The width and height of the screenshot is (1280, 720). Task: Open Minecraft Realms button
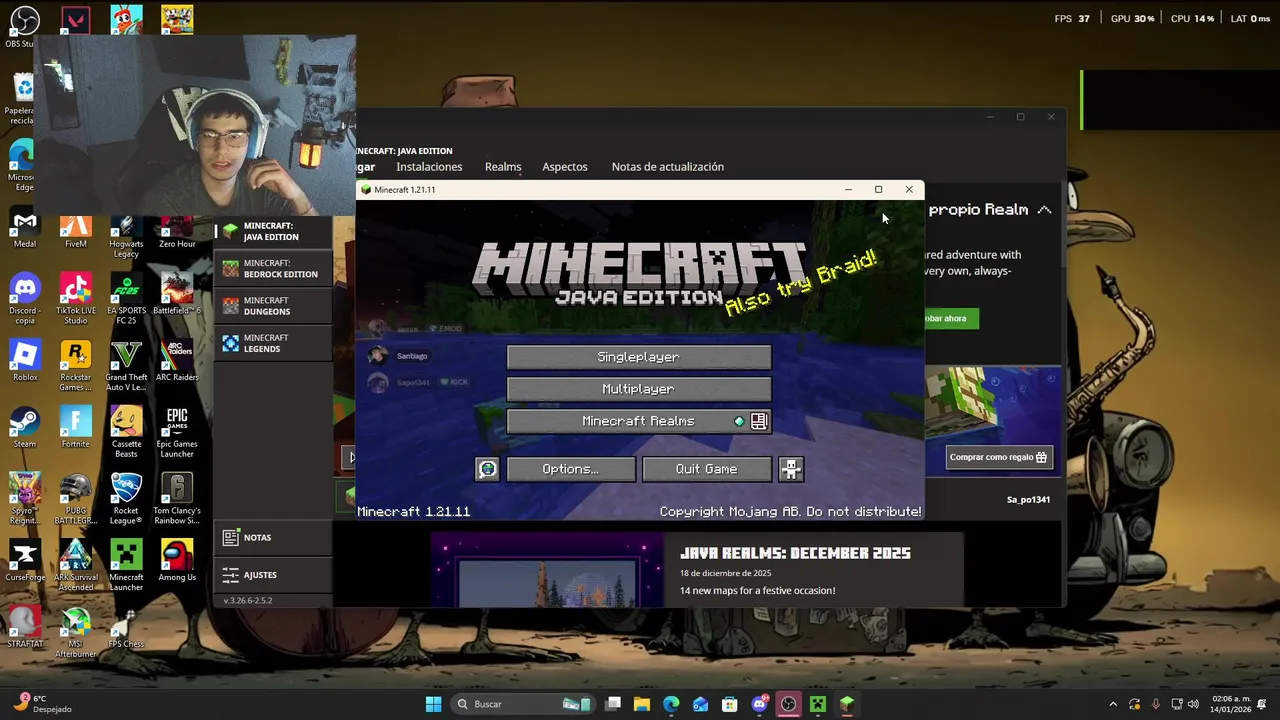coord(638,421)
